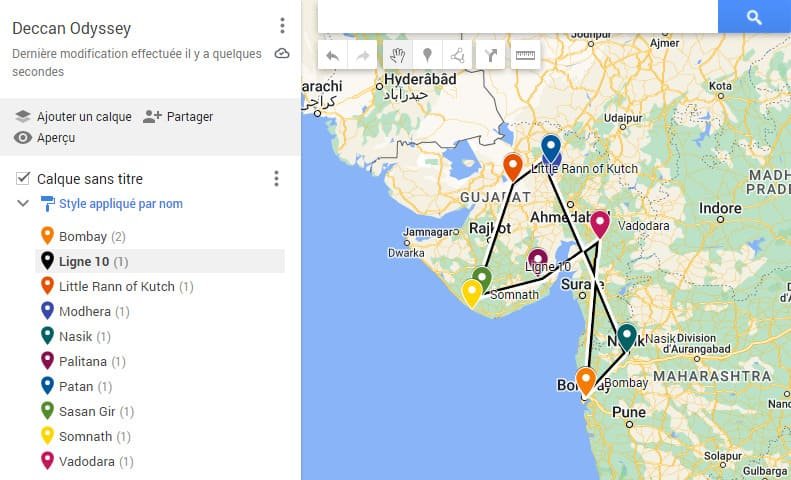Select Palitana in the layer list
Viewport: 791px width, 480px height.
point(160,361)
